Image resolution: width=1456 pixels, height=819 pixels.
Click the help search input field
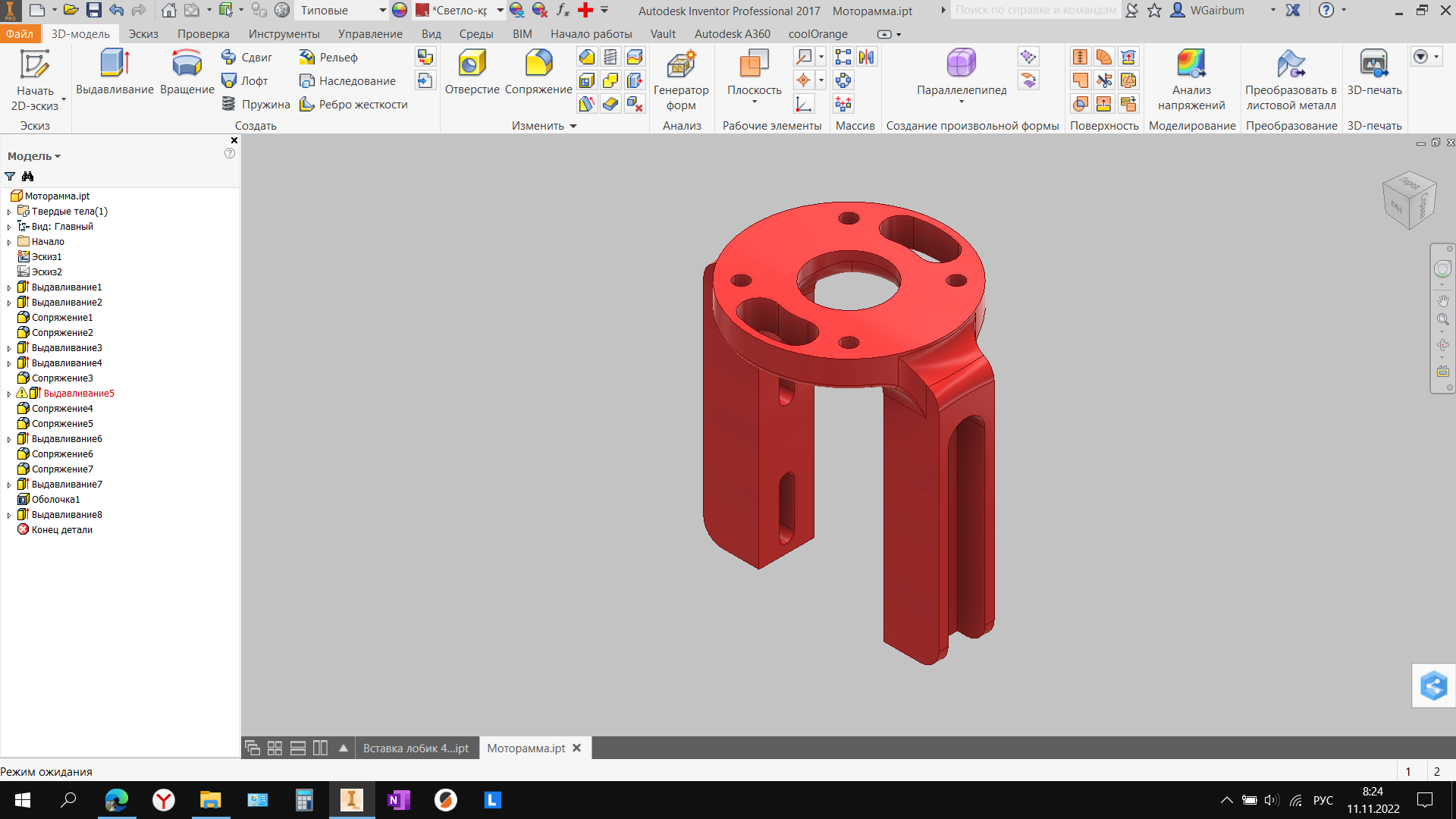pos(1034,11)
